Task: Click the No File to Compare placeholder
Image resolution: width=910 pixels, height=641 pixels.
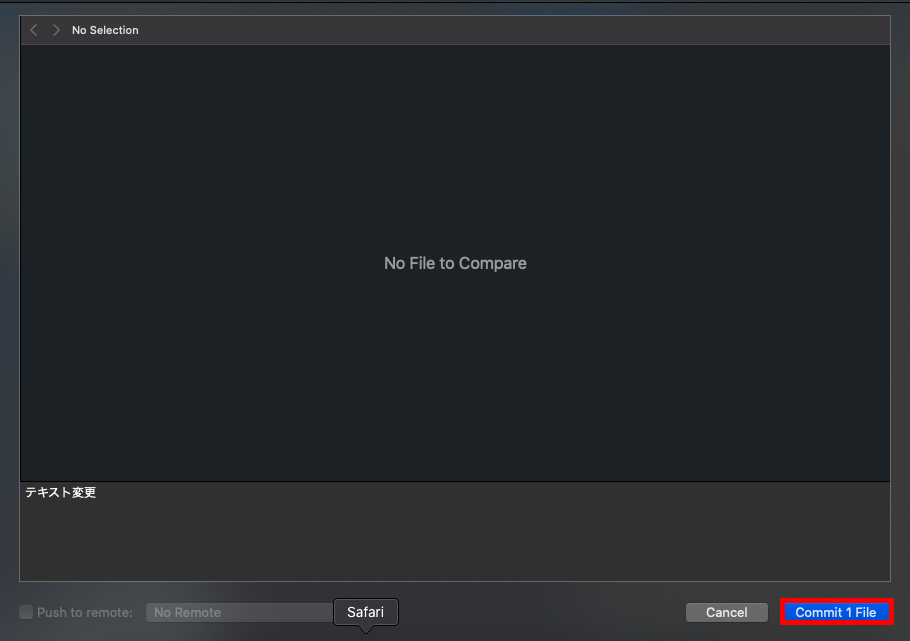Action: pos(455,263)
